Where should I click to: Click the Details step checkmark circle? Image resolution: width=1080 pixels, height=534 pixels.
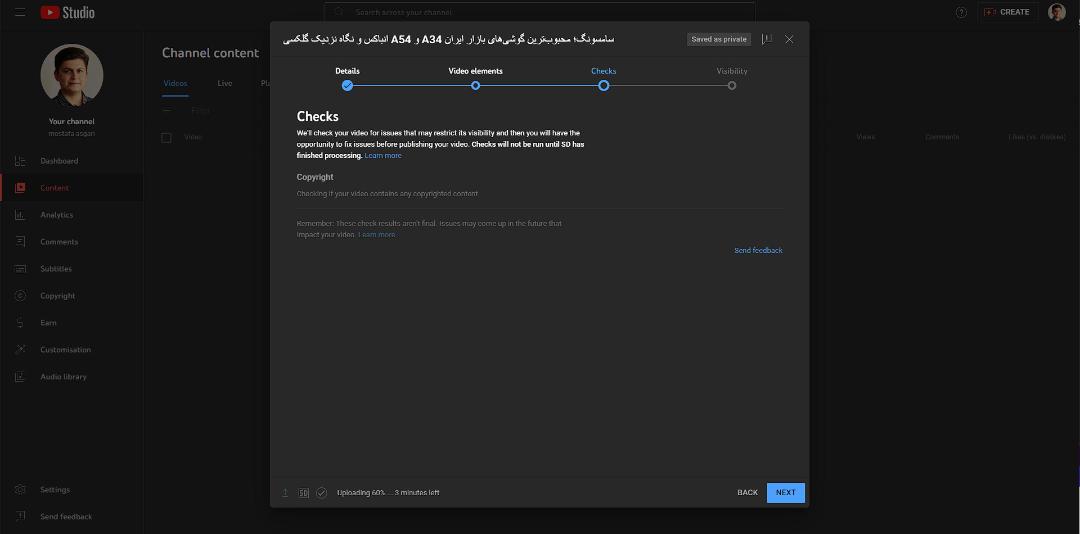point(347,85)
